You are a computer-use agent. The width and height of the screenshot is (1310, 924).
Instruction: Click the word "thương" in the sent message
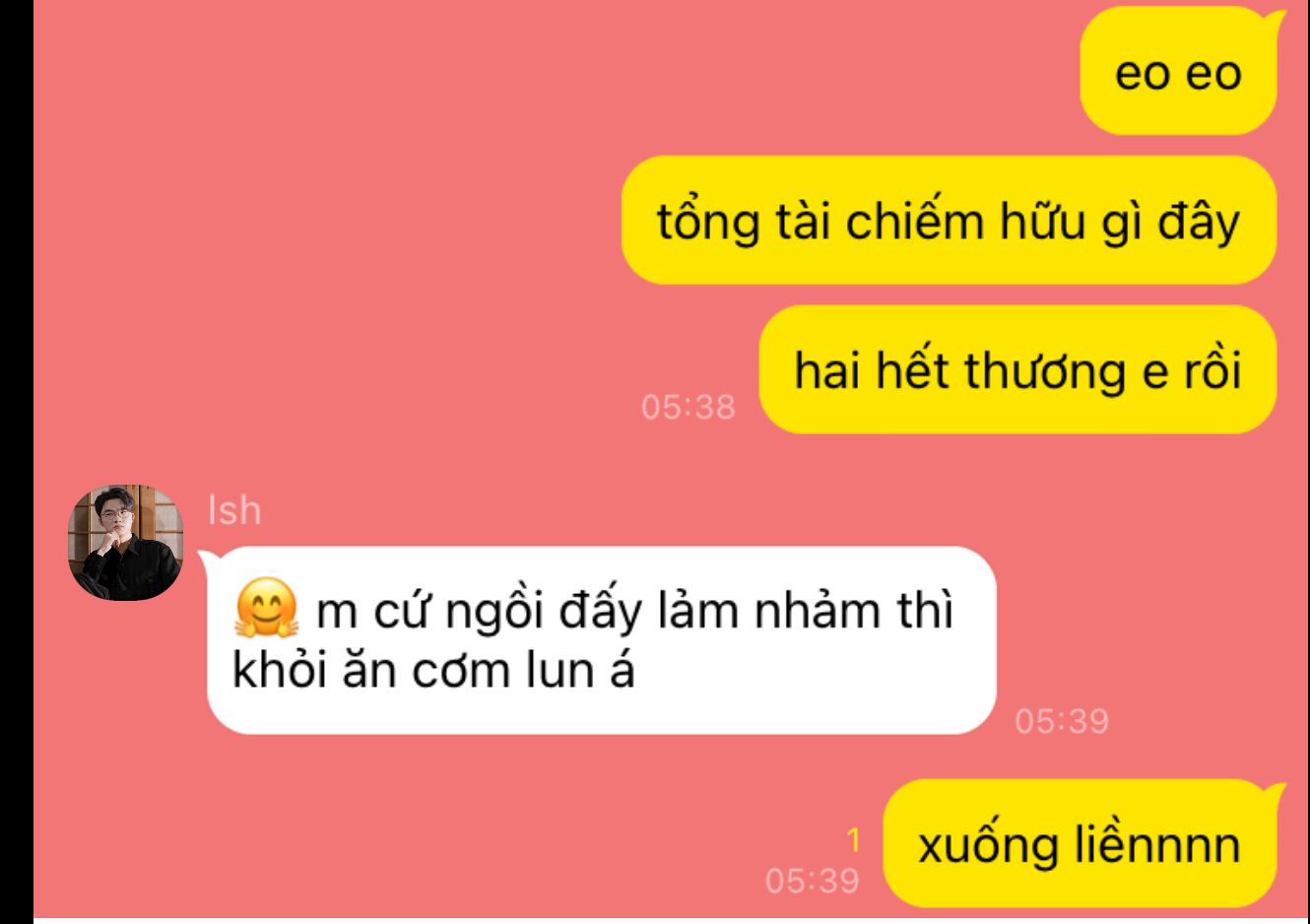[1044, 372]
